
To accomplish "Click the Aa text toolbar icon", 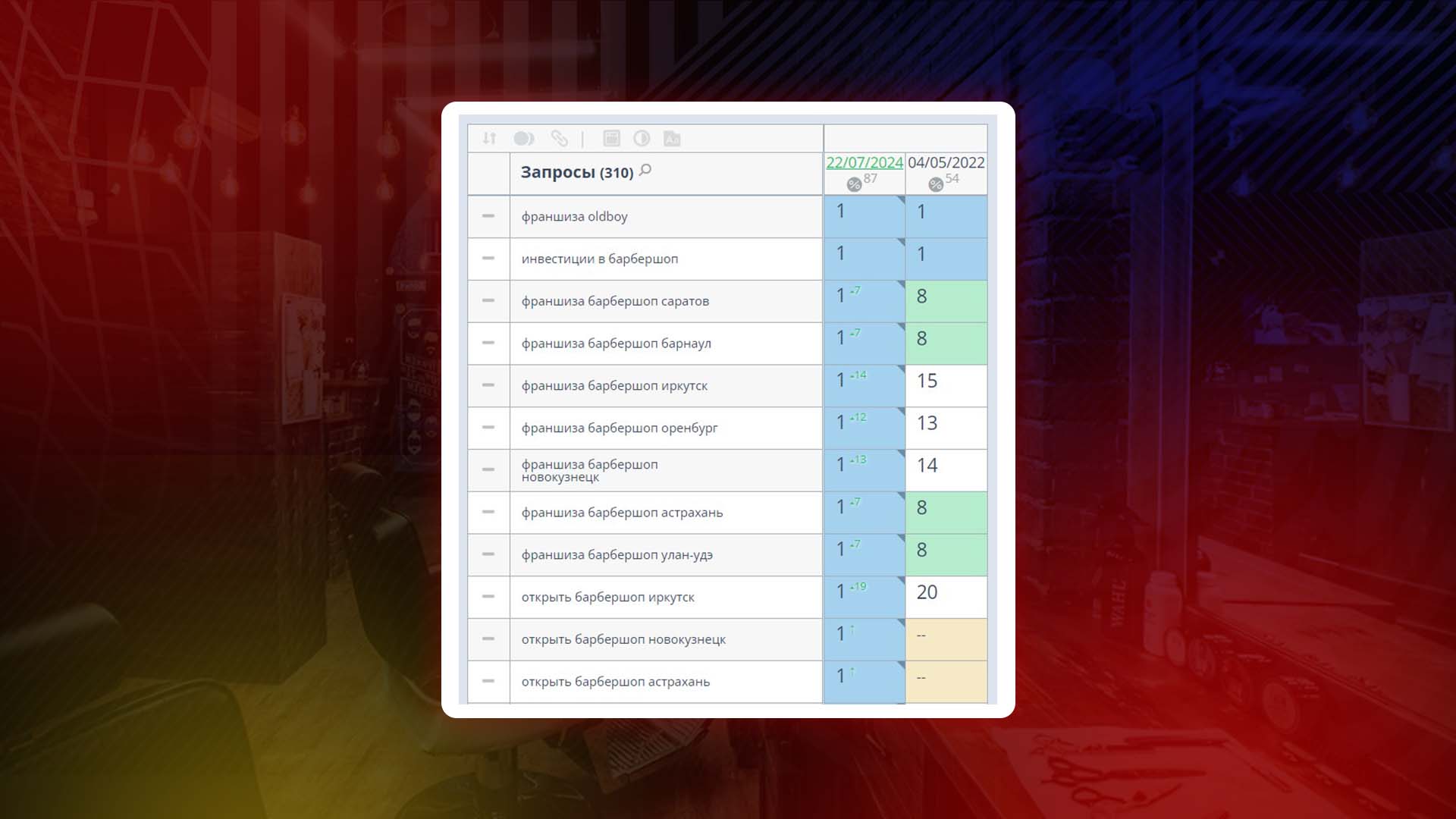I will [672, 139].
